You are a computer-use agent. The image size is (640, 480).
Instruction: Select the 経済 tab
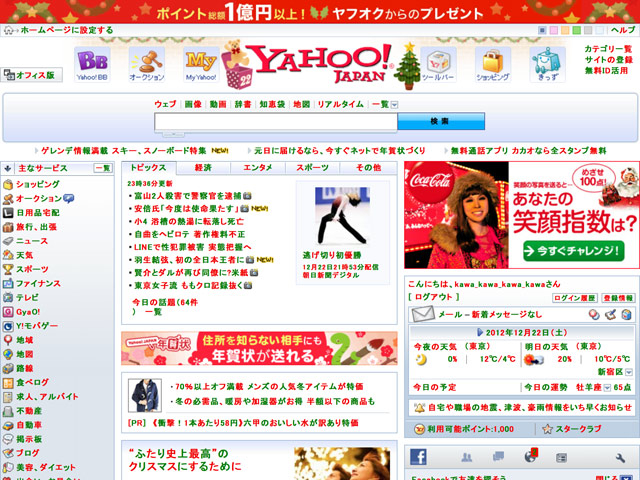coord(203,168)
